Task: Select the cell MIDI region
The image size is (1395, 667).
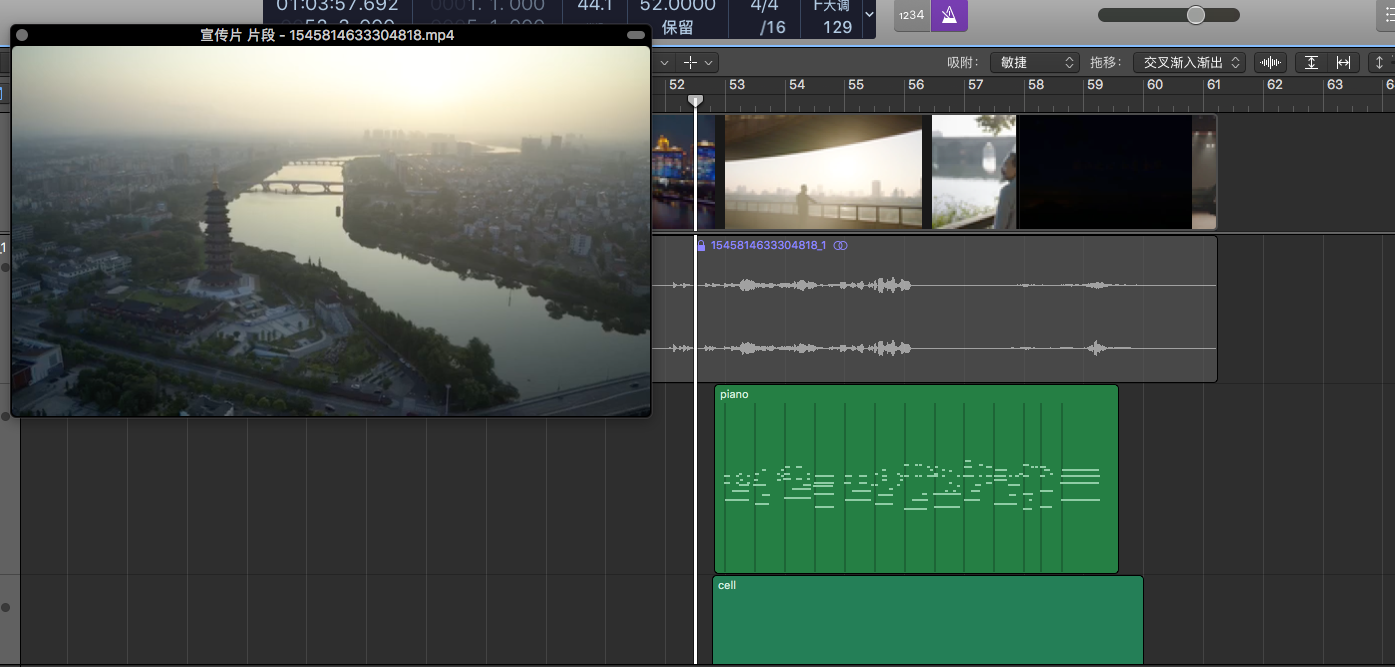Action: (927, 620)
